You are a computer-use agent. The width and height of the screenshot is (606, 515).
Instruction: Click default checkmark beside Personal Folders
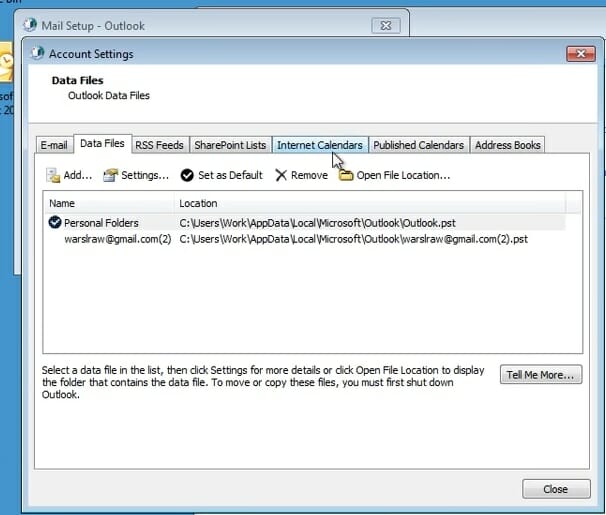[x=55, y=222]
